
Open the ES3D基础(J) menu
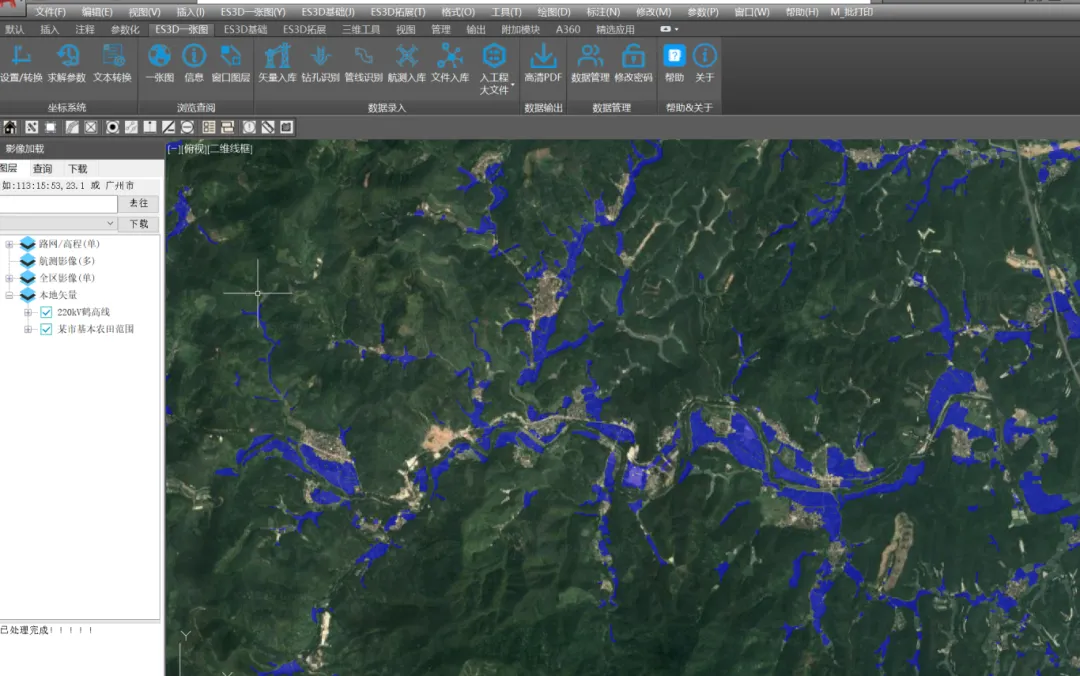(328, 12)
